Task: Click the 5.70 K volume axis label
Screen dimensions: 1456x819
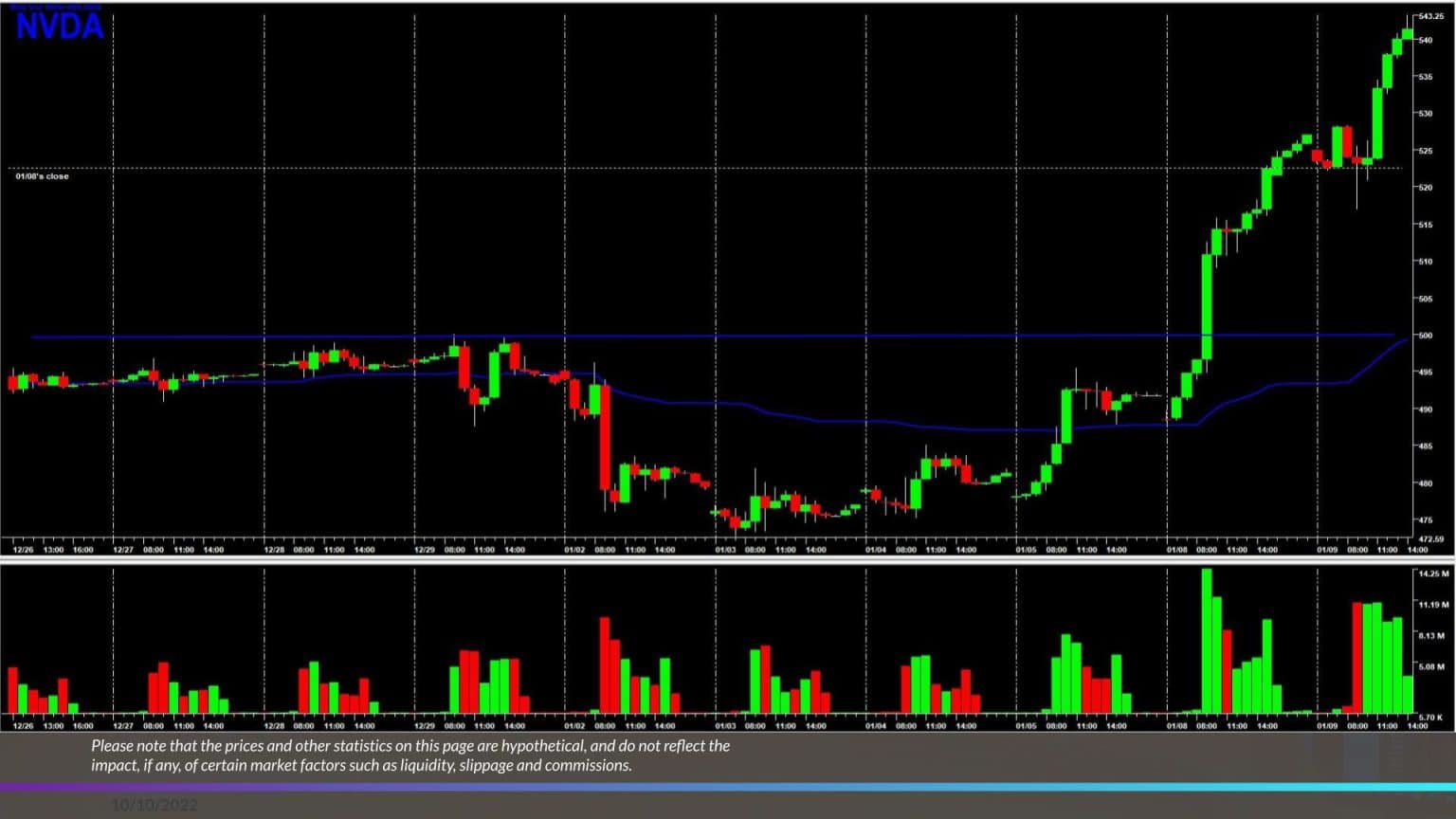Action: (1429, 717)
